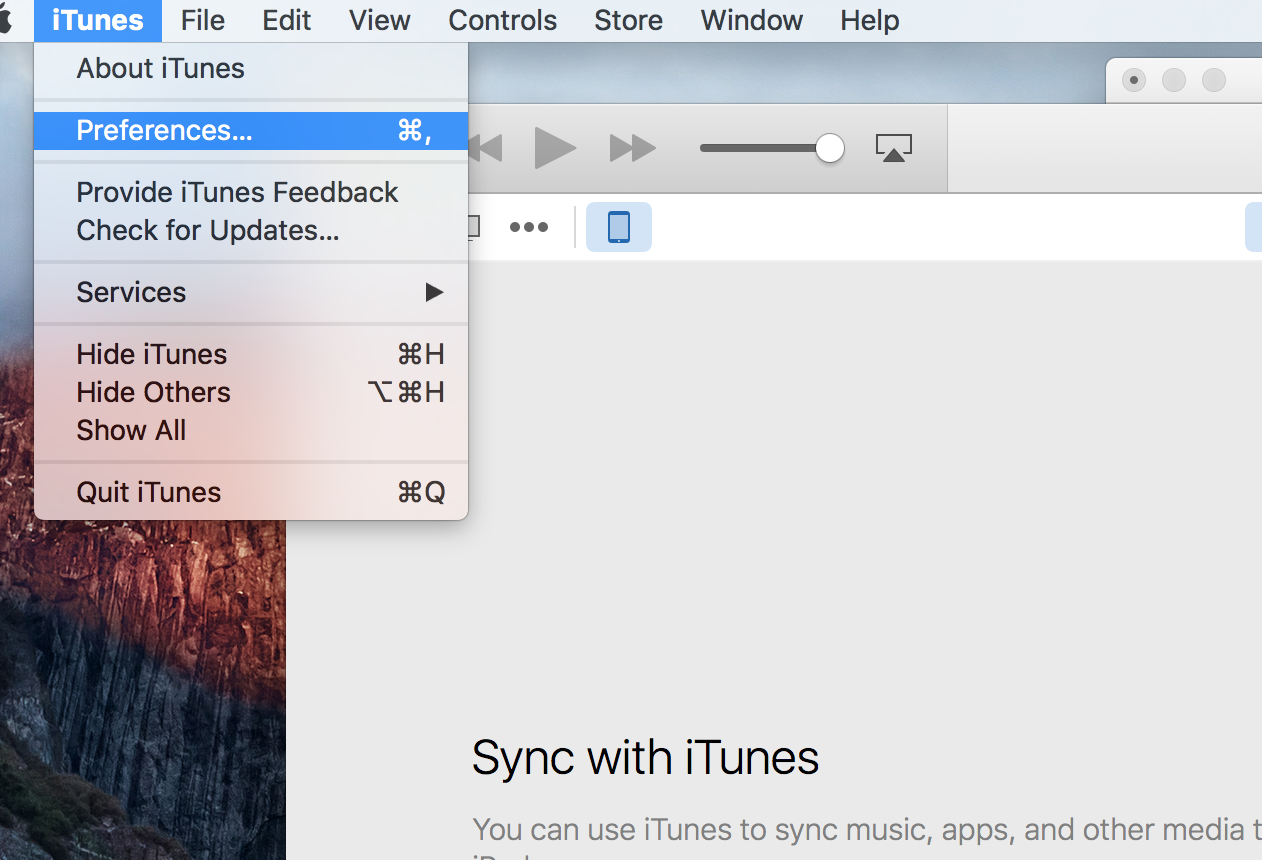Open the View menu

pyautogui.click(x=380, y=20)
